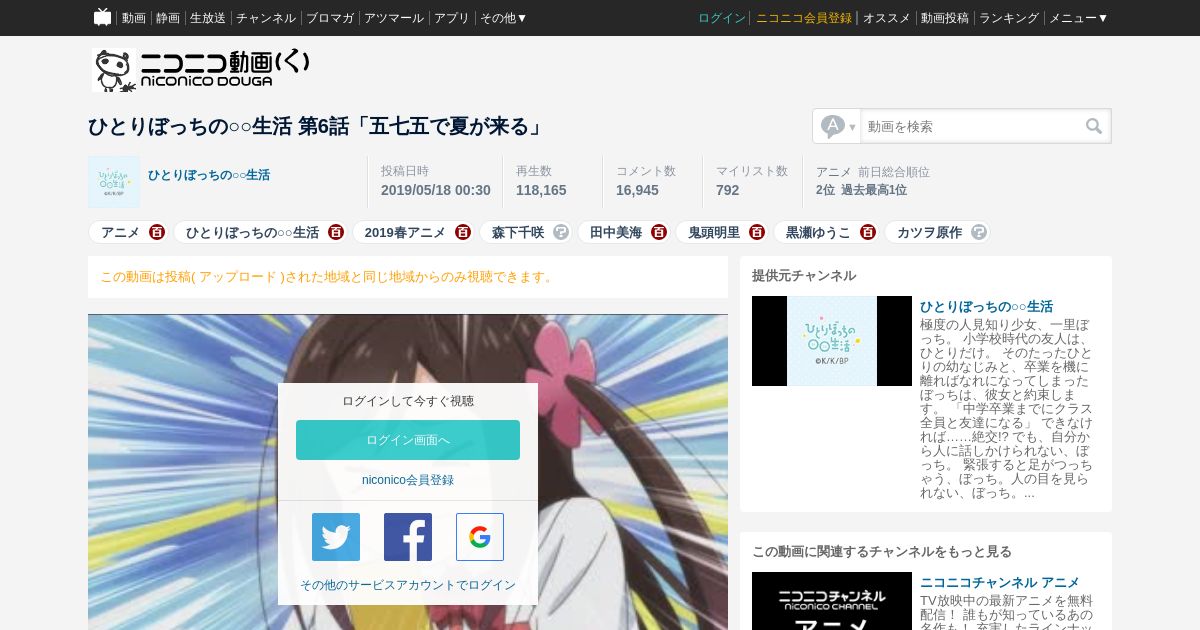Log in with the Google icon

click(480, 537)
